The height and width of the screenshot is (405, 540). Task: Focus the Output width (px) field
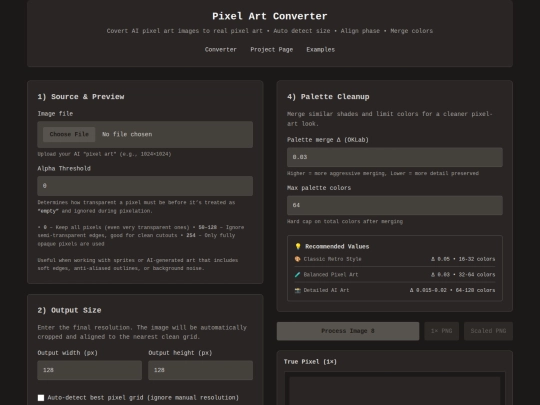pos(90,370)
